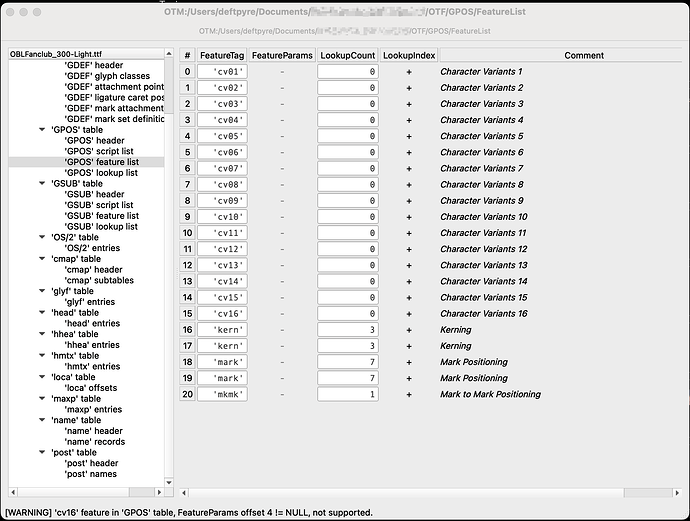This screenshot has width=690, height=521.
Task: Expand LookupIndex plus for row 17 kern
Action: [x=409, y=346]
